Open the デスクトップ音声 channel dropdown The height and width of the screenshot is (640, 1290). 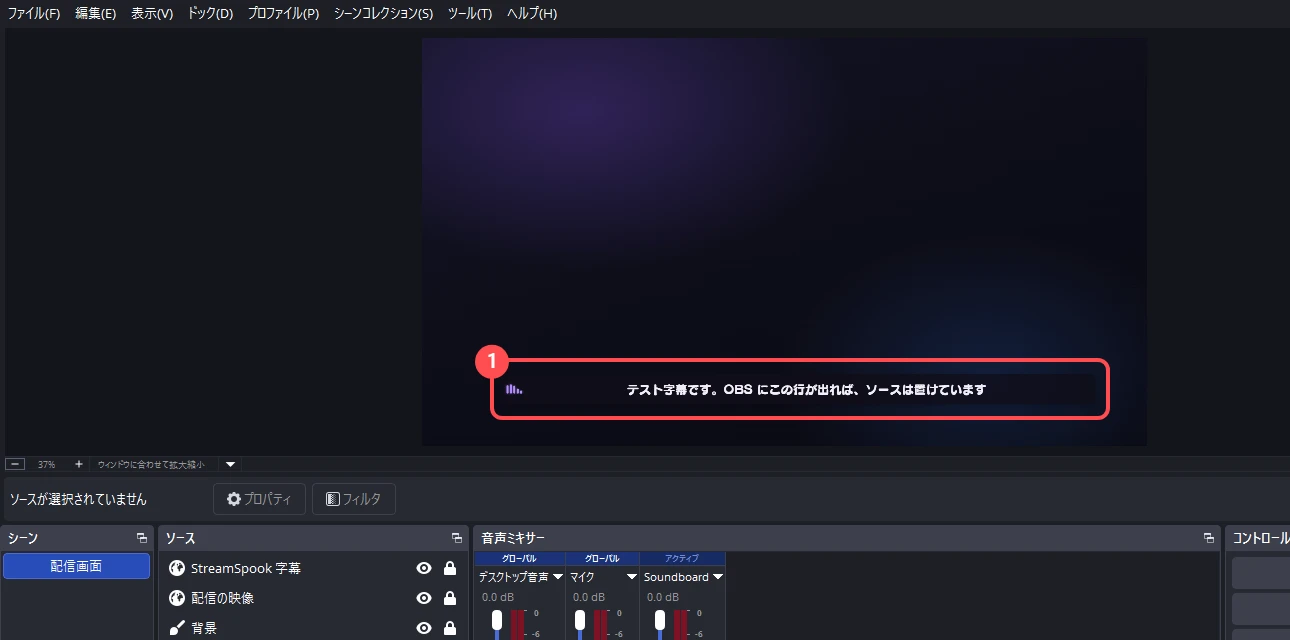click(558, 577)
